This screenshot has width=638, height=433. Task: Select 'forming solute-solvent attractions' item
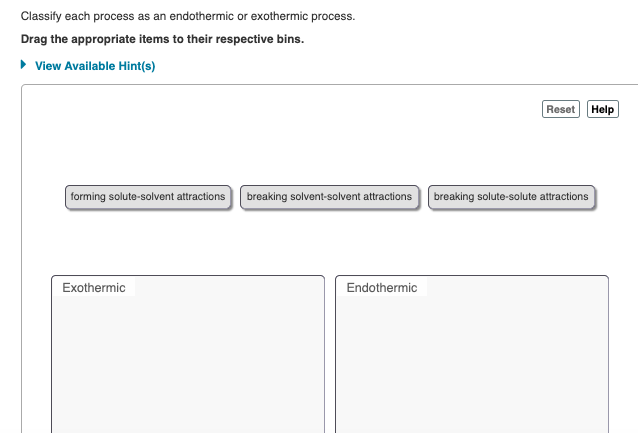148,197
